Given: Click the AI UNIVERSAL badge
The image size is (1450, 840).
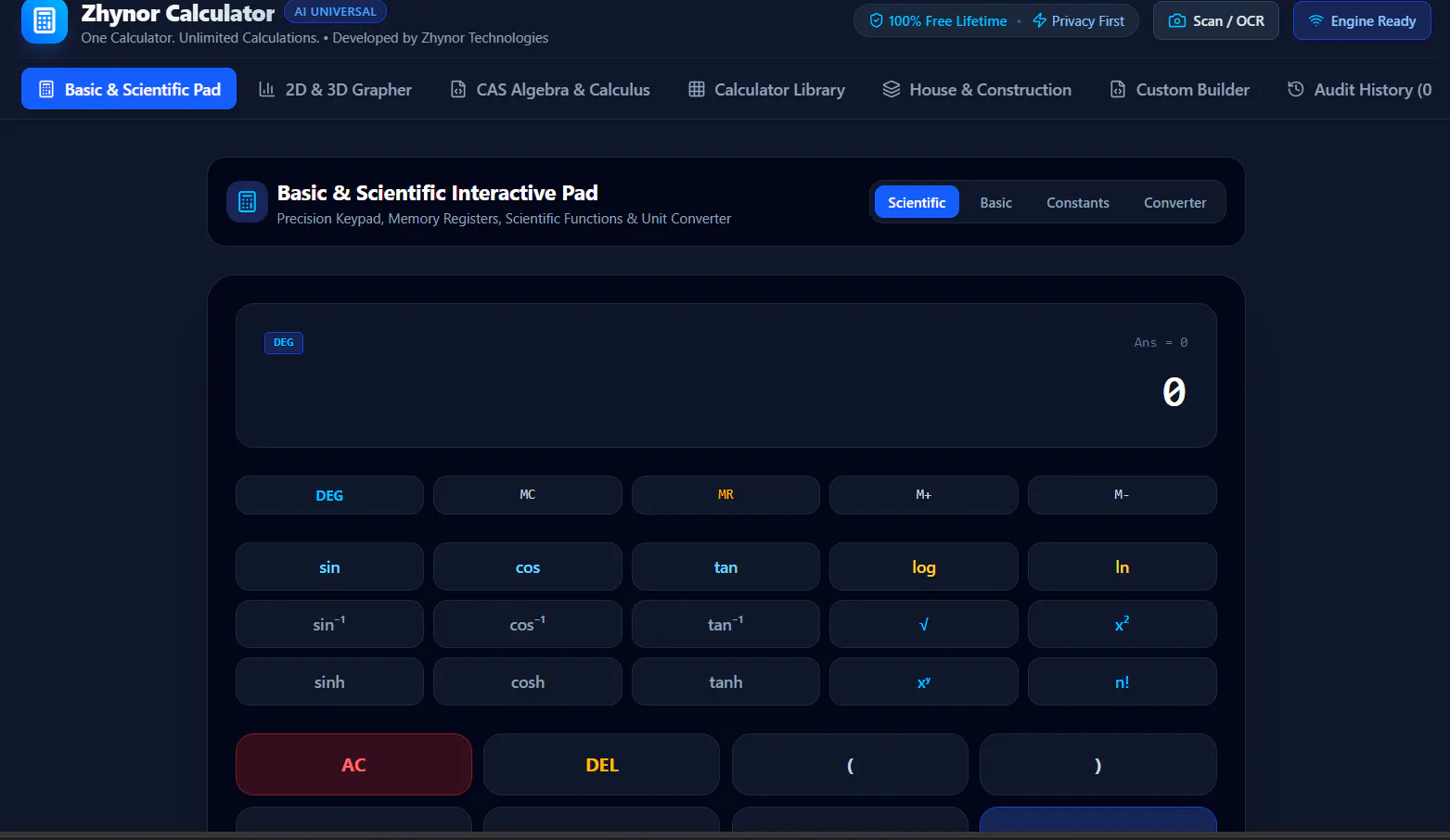Looking at the screenshot, I should coord(335,12).
